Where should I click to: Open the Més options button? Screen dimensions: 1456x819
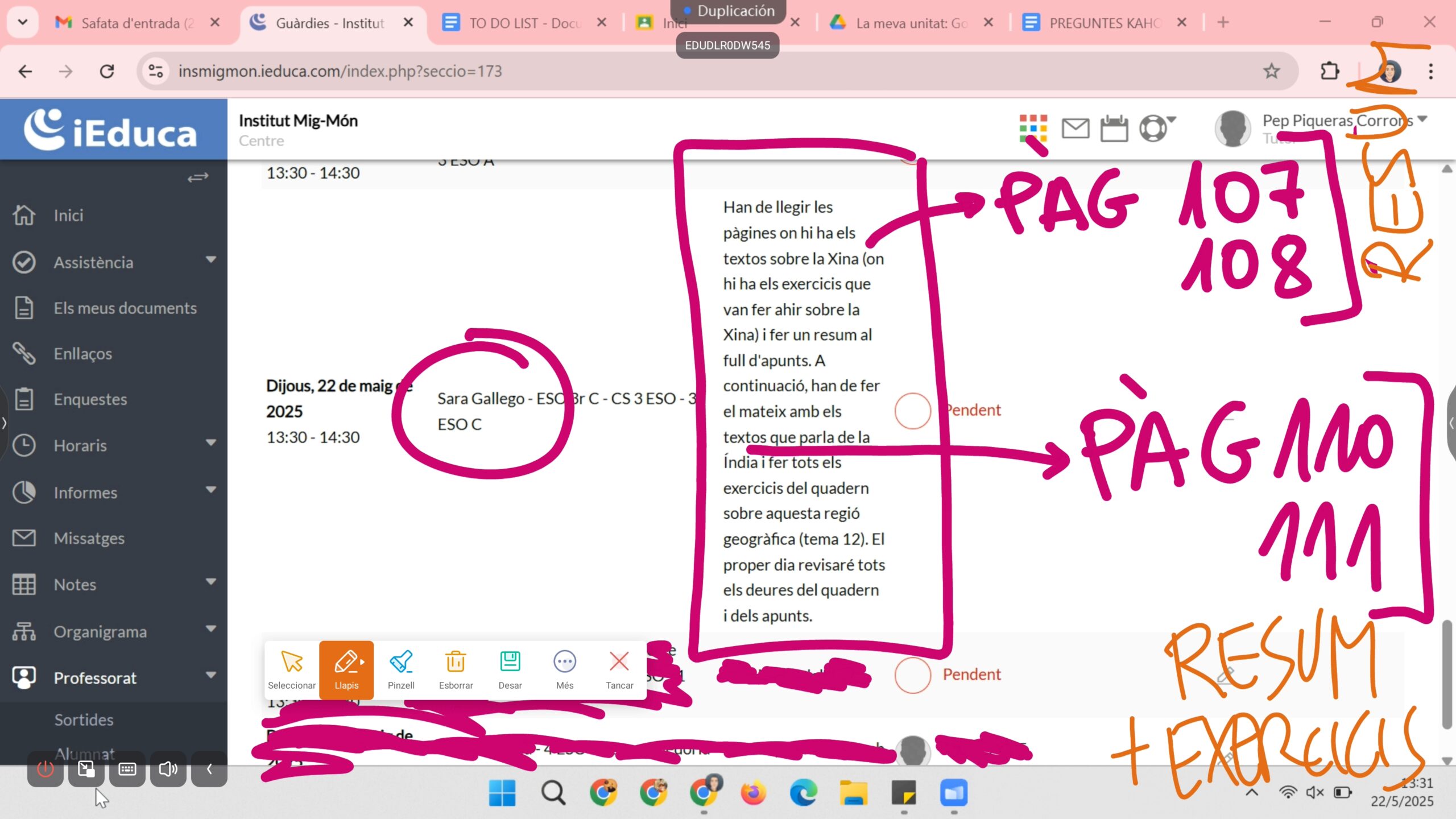(564, 669)
